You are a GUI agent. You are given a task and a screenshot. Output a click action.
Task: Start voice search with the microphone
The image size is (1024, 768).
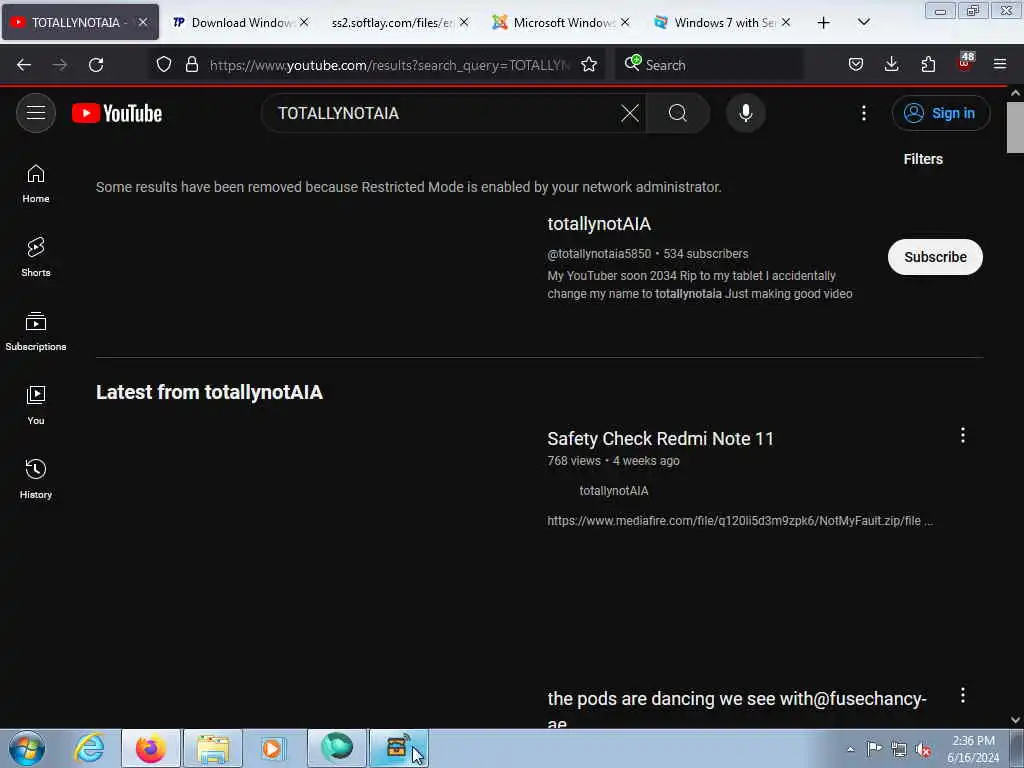click(x=745, y=113)
